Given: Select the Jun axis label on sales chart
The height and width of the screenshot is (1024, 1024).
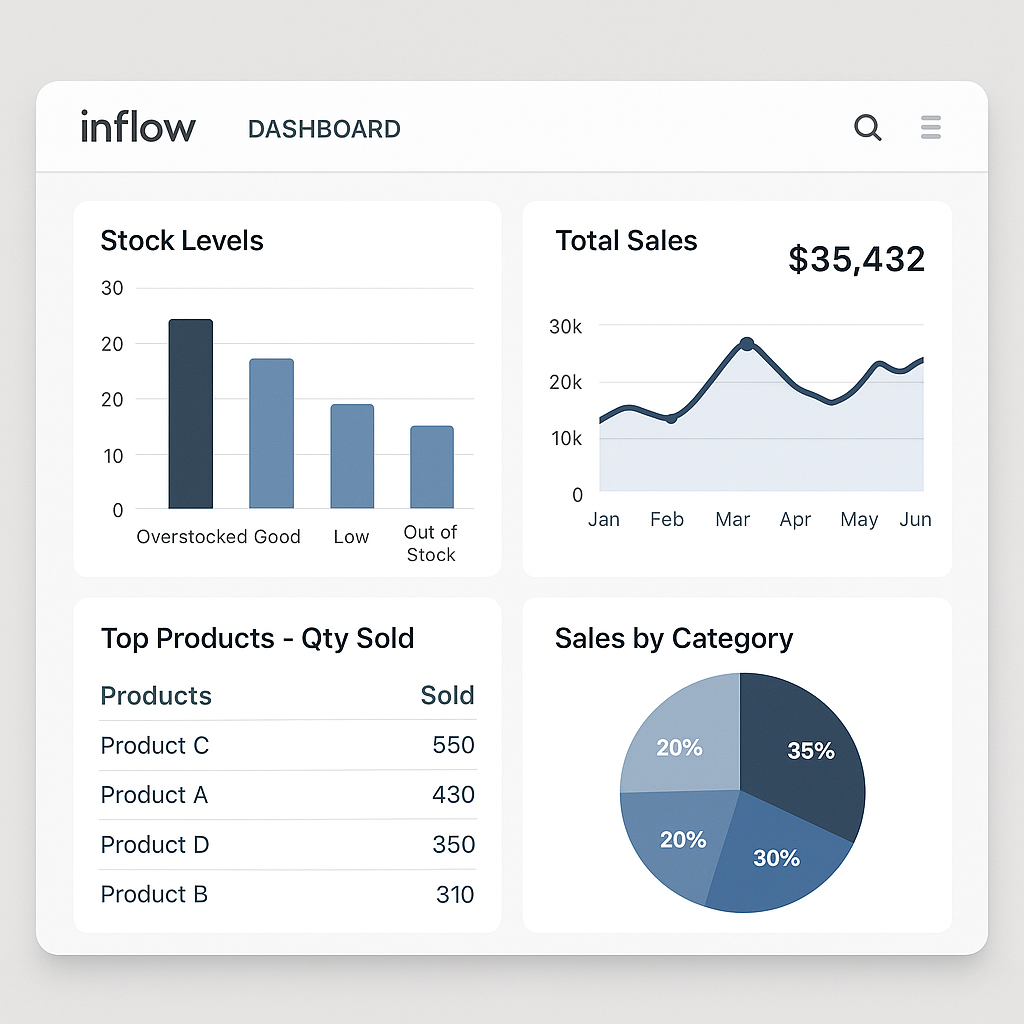Looking at the screenshot, I should tap(916, 519).
